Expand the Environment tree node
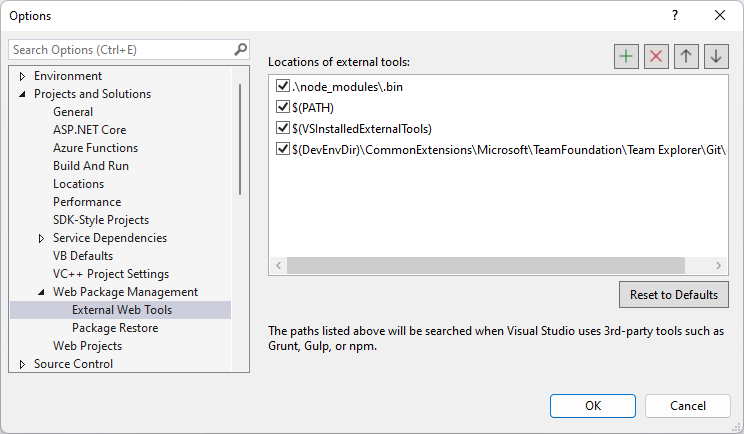 pyautogui.click(x=22, y=76)
